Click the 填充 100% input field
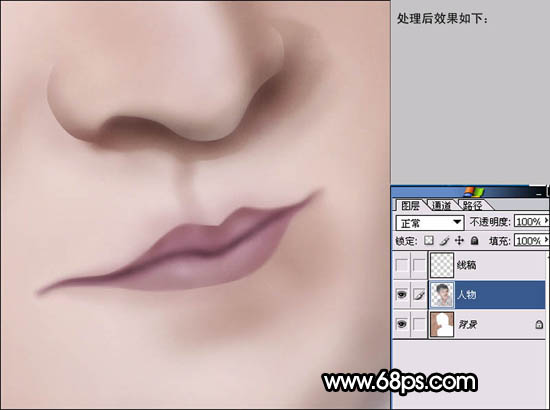Viewport: 550px width, 410px height. click(529, 241)
